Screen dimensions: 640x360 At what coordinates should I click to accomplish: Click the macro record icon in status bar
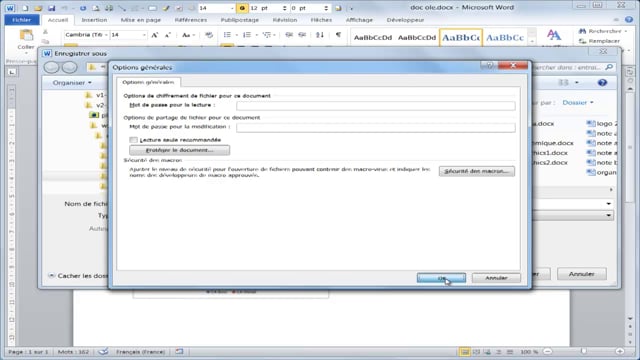point(179,351)
